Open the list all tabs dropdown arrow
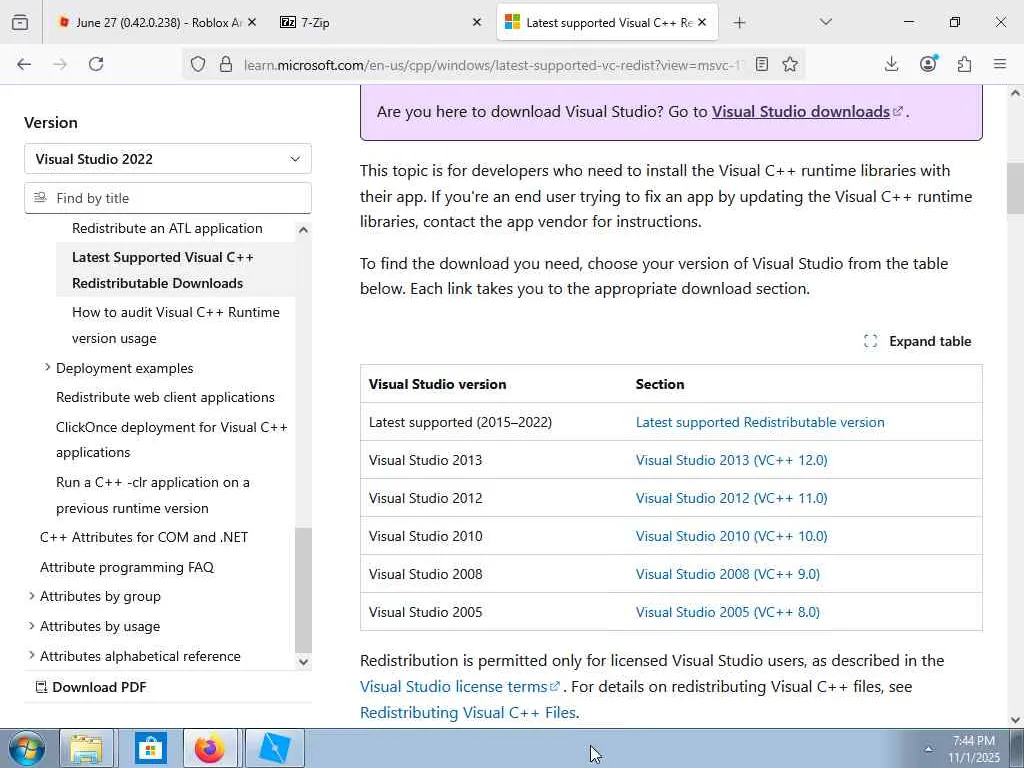Screen dimensions: 1024x768 [825, 22]
